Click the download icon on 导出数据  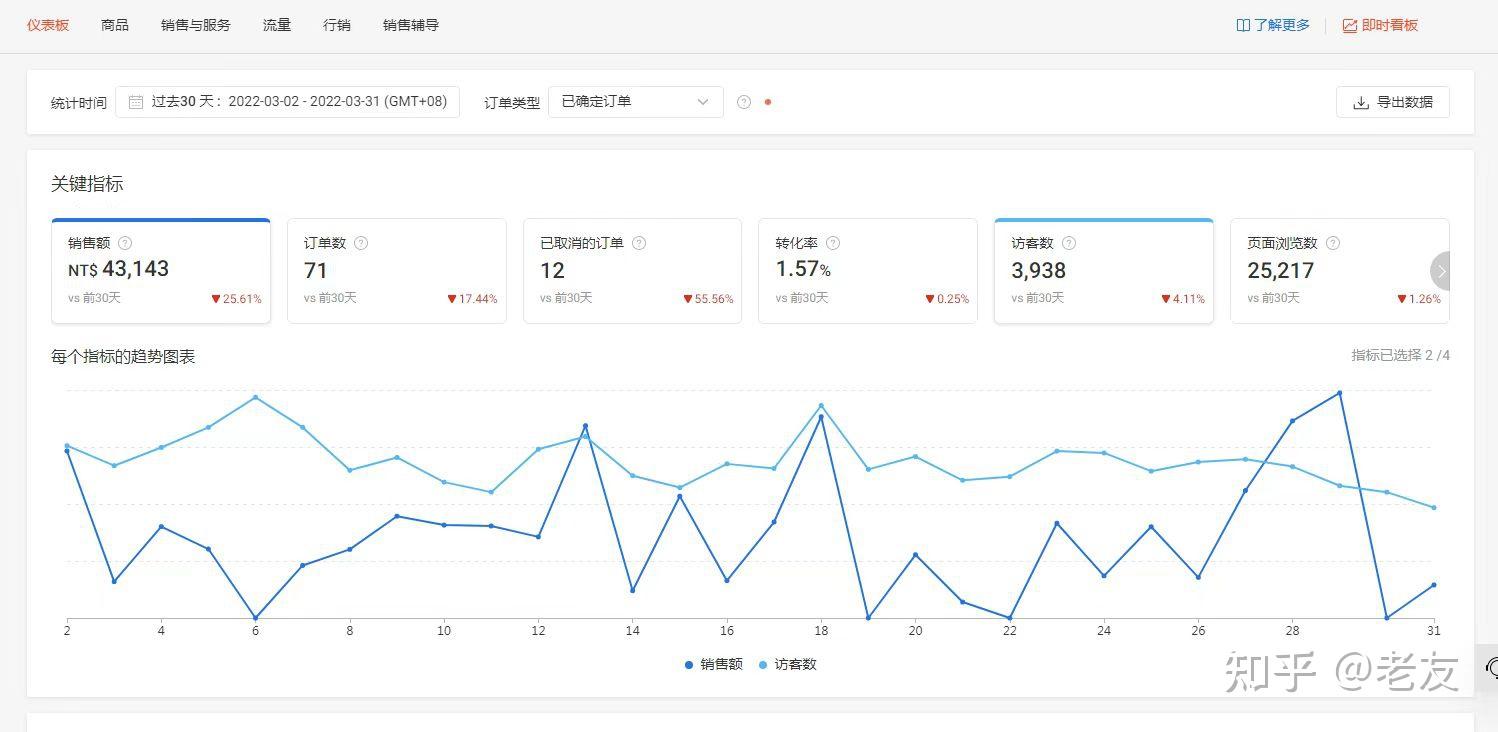coord(1360,101)
